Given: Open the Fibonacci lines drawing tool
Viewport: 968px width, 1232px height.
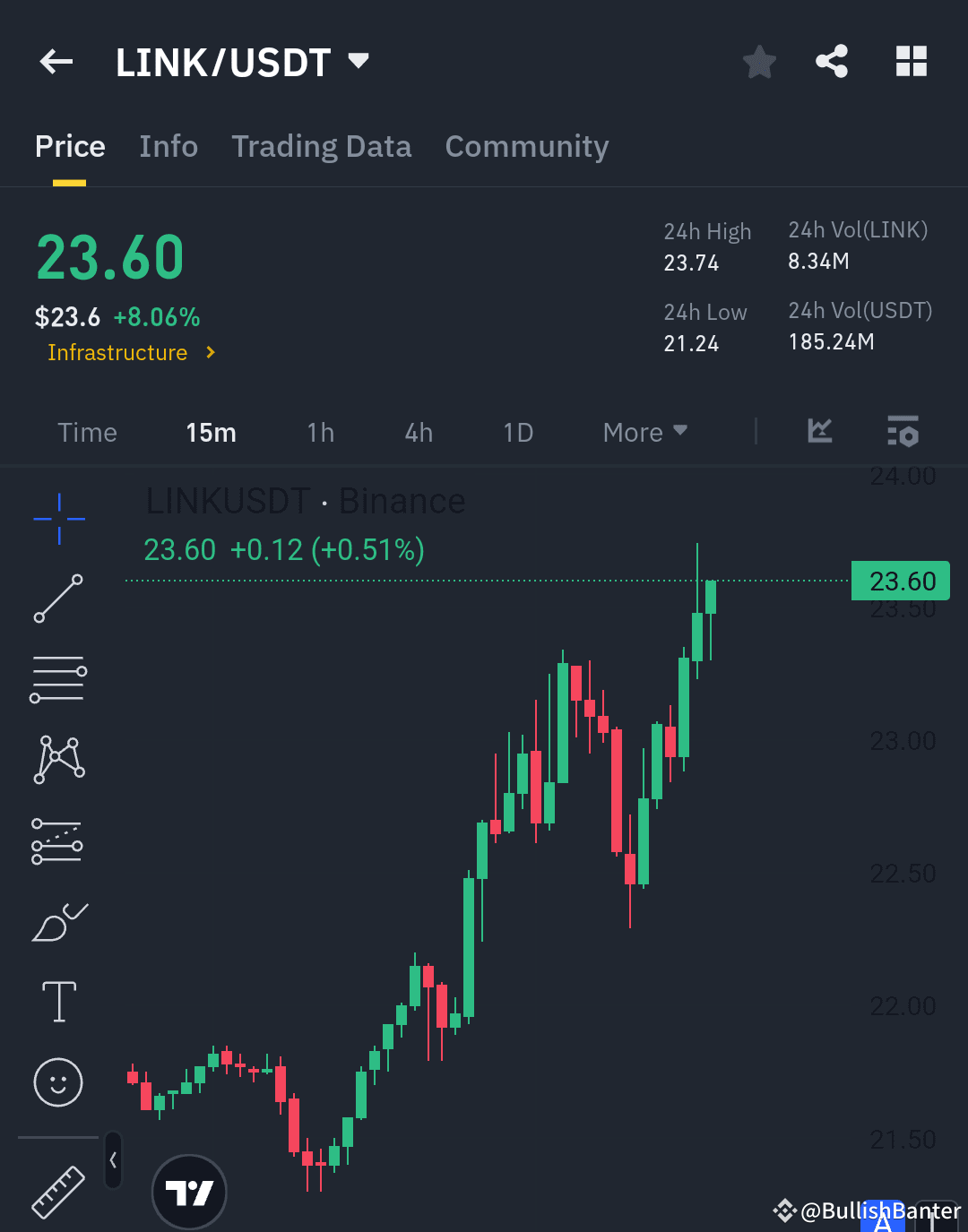Looking at the screenshot, I should pyautogui.click(x=57, y=678).
